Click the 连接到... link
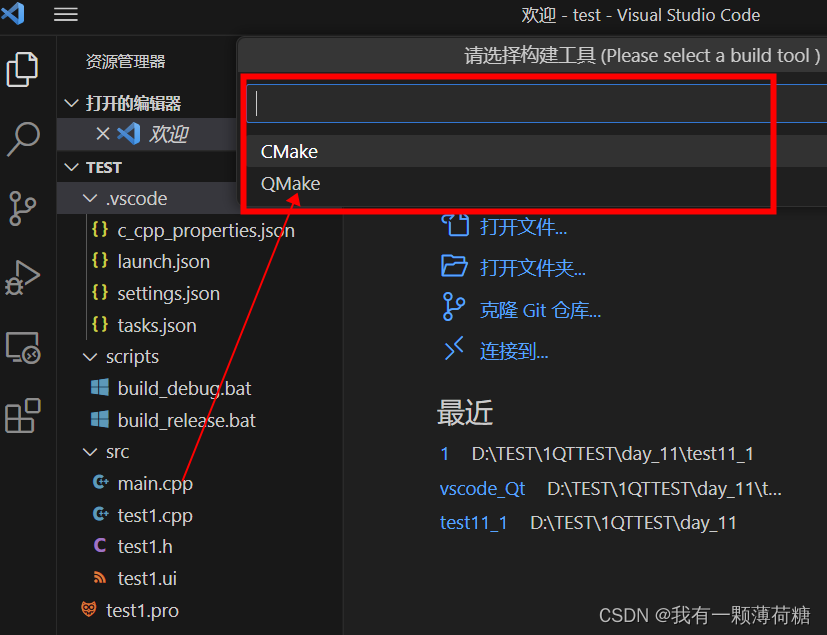The width and height of the screenshot is (827, 635). 514,351
